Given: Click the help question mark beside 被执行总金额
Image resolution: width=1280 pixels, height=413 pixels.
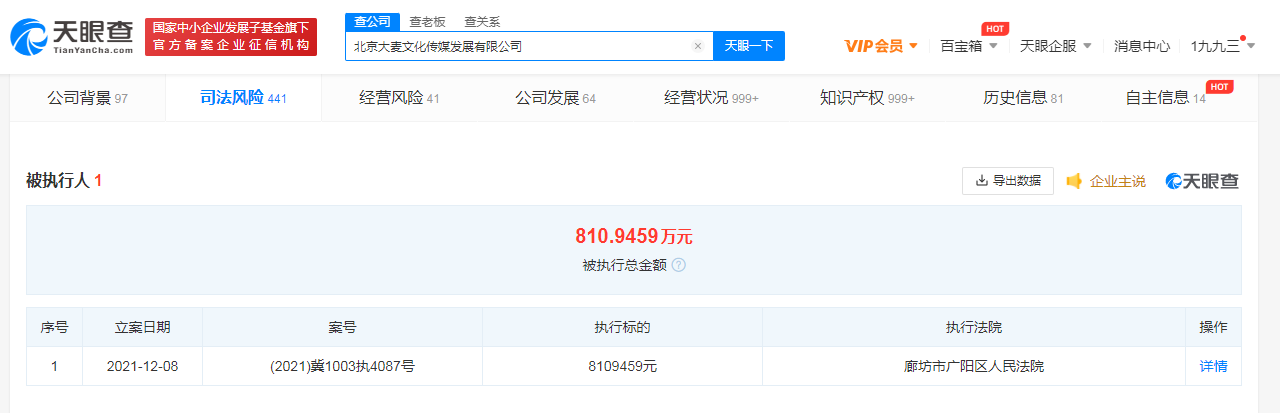Looking at the screenshot, I should point(678,265).
